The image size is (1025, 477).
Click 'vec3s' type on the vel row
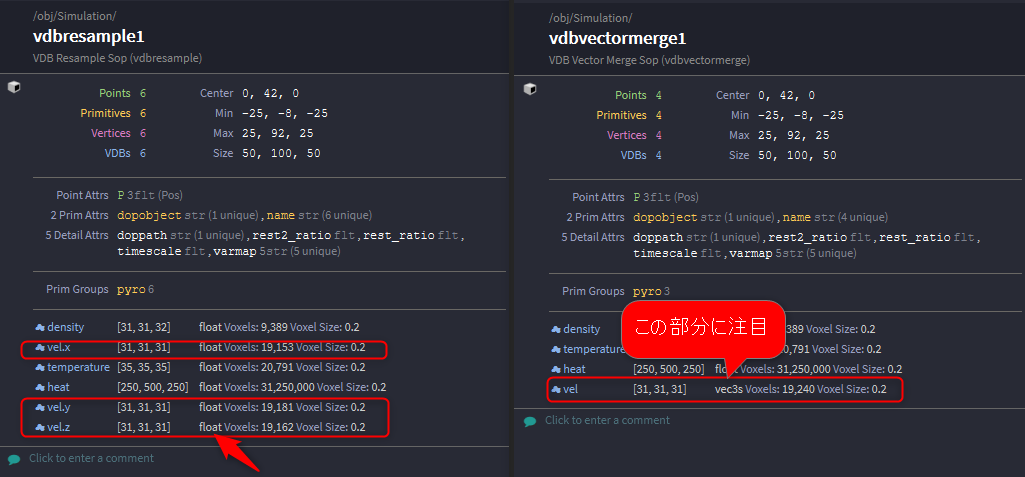[729, 390]
